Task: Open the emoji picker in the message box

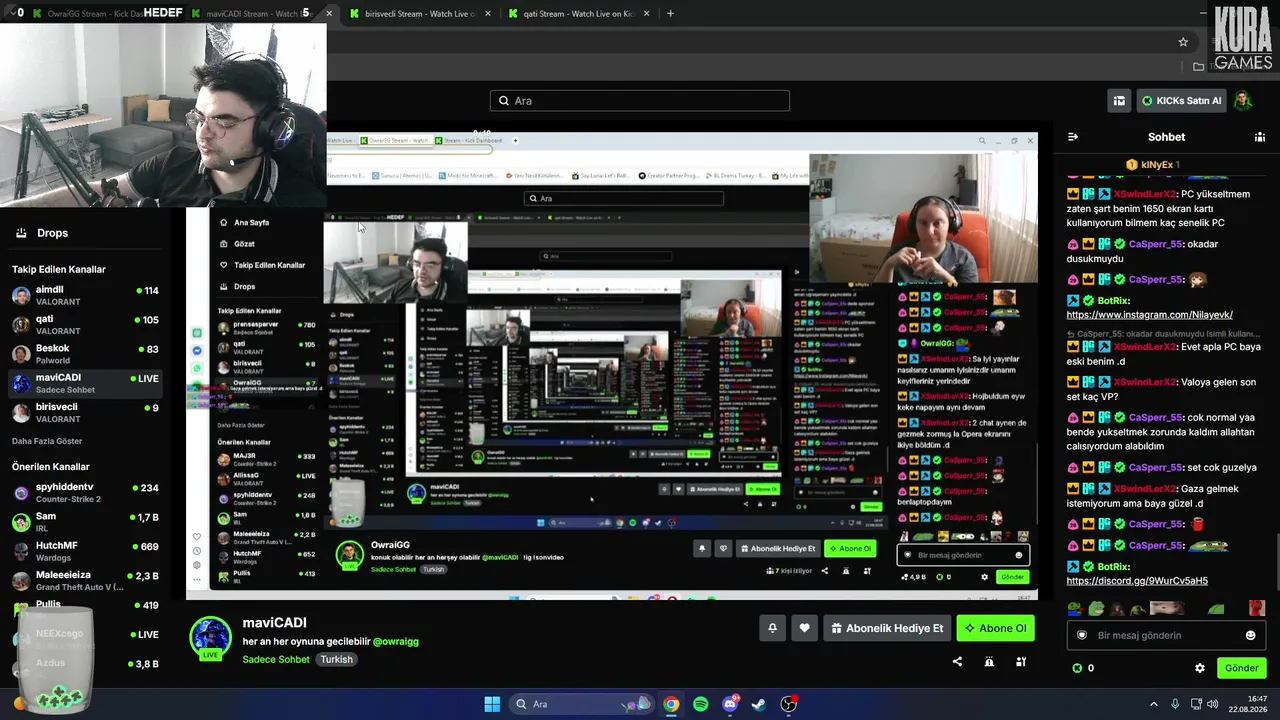Action: (1250, 635)
